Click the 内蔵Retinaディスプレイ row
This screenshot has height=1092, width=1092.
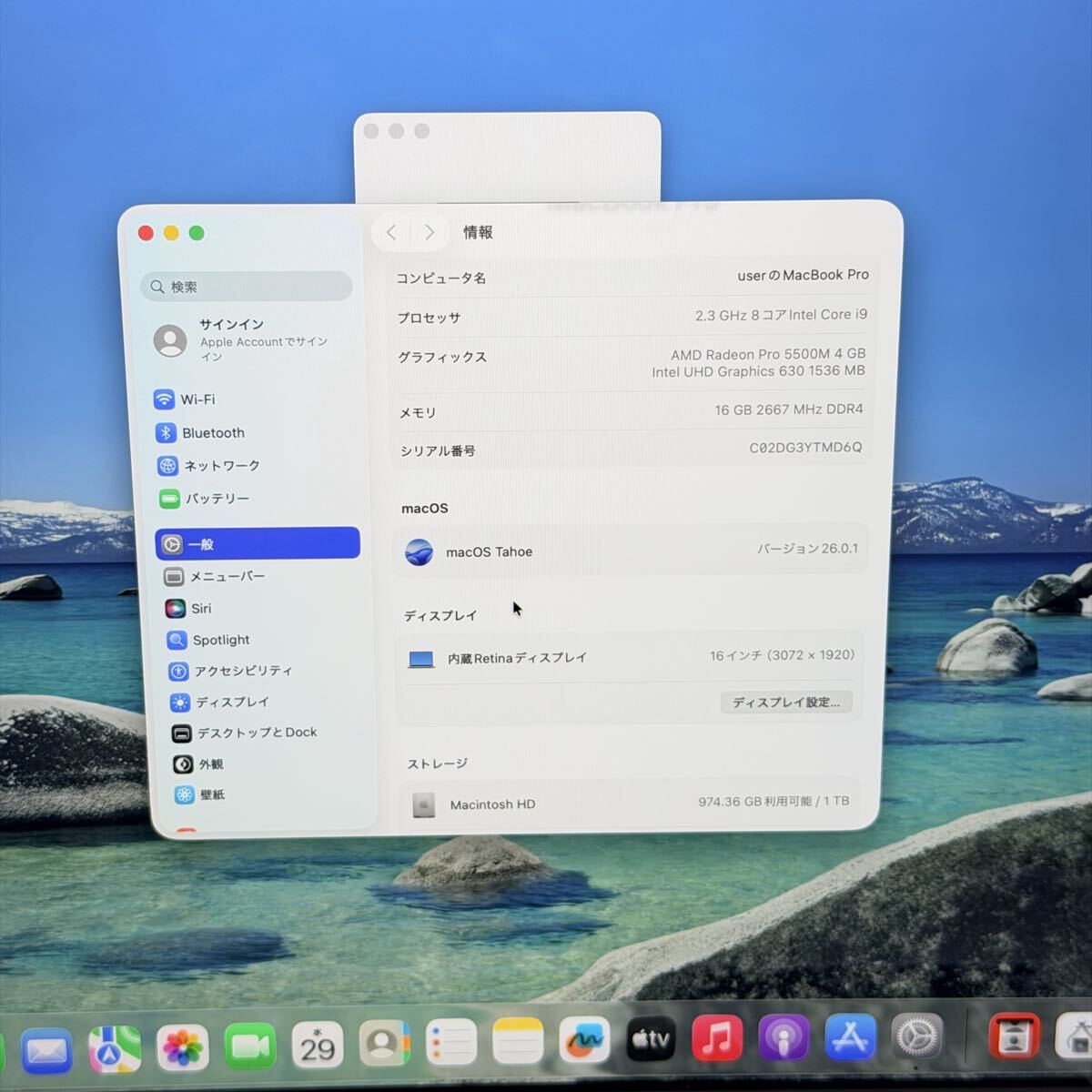(x=631, y=657)
